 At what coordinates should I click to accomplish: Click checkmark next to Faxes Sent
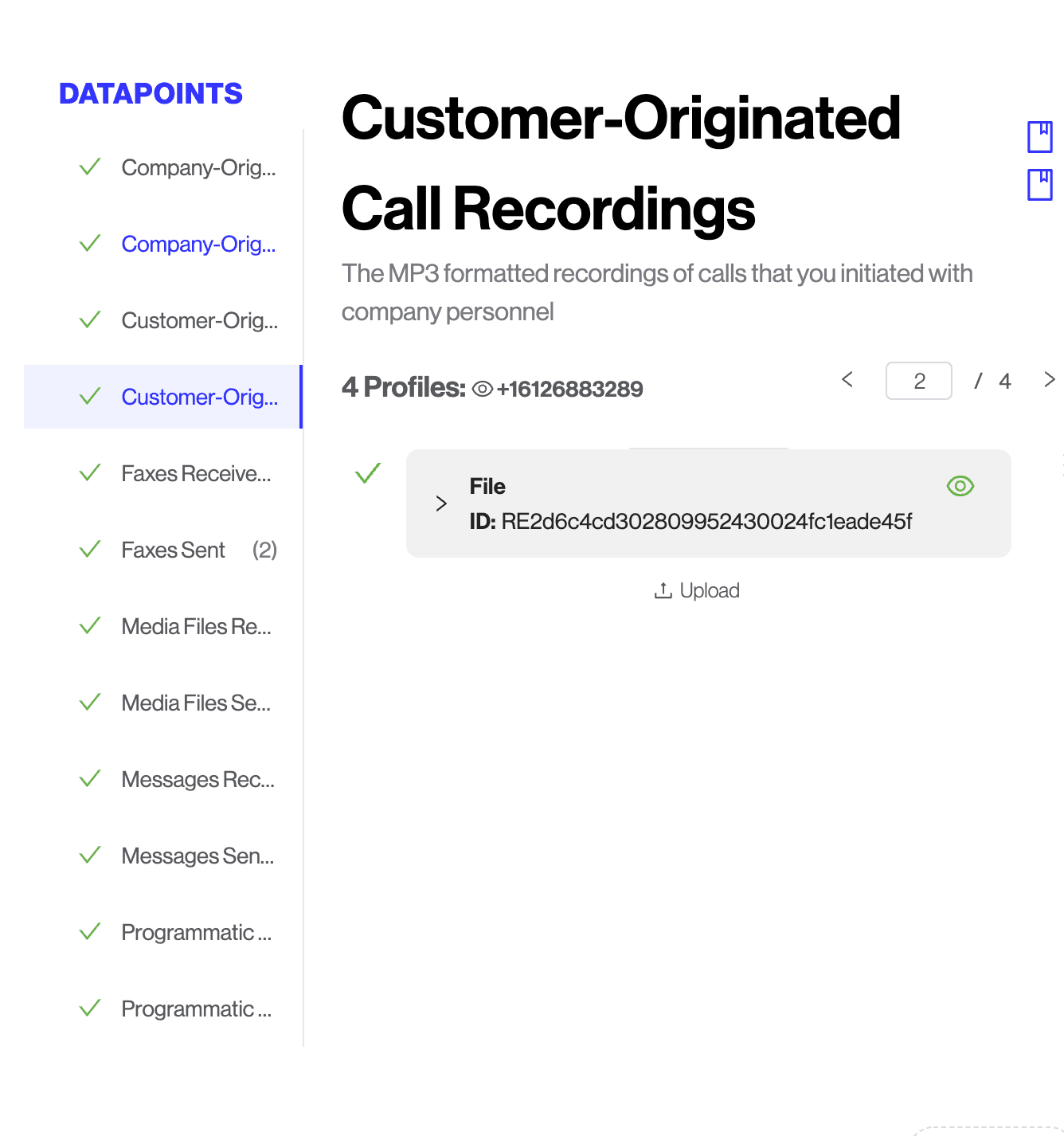[90, 550]
